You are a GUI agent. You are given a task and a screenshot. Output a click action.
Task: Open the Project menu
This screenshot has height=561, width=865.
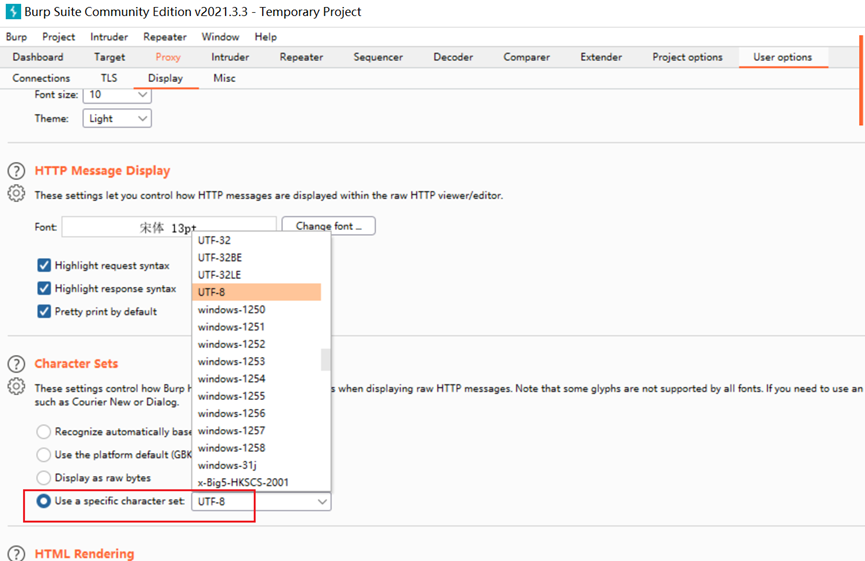pyautogui.click(x=58, y=37)
